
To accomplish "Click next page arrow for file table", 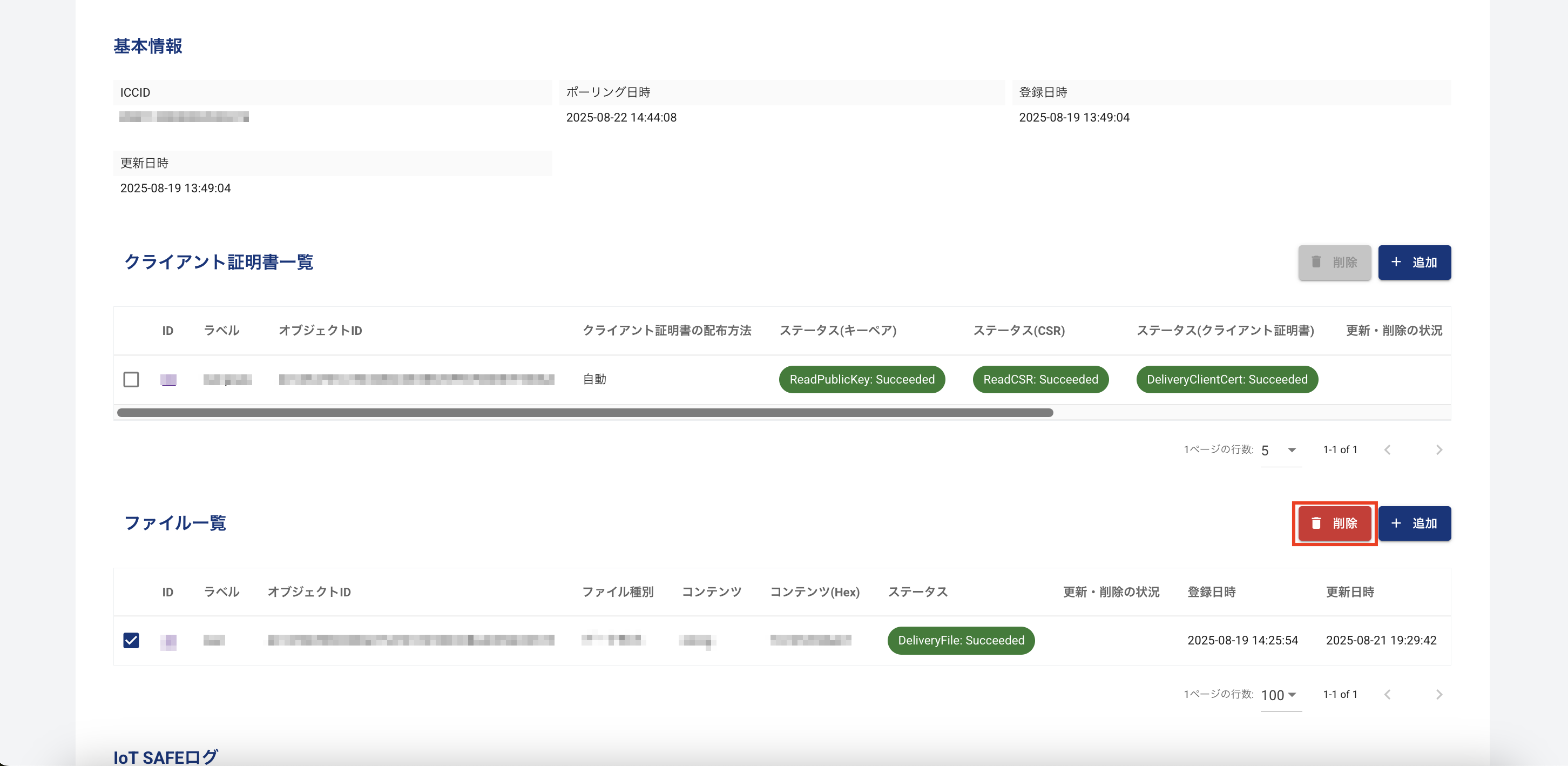I will tap(1439, 695).
